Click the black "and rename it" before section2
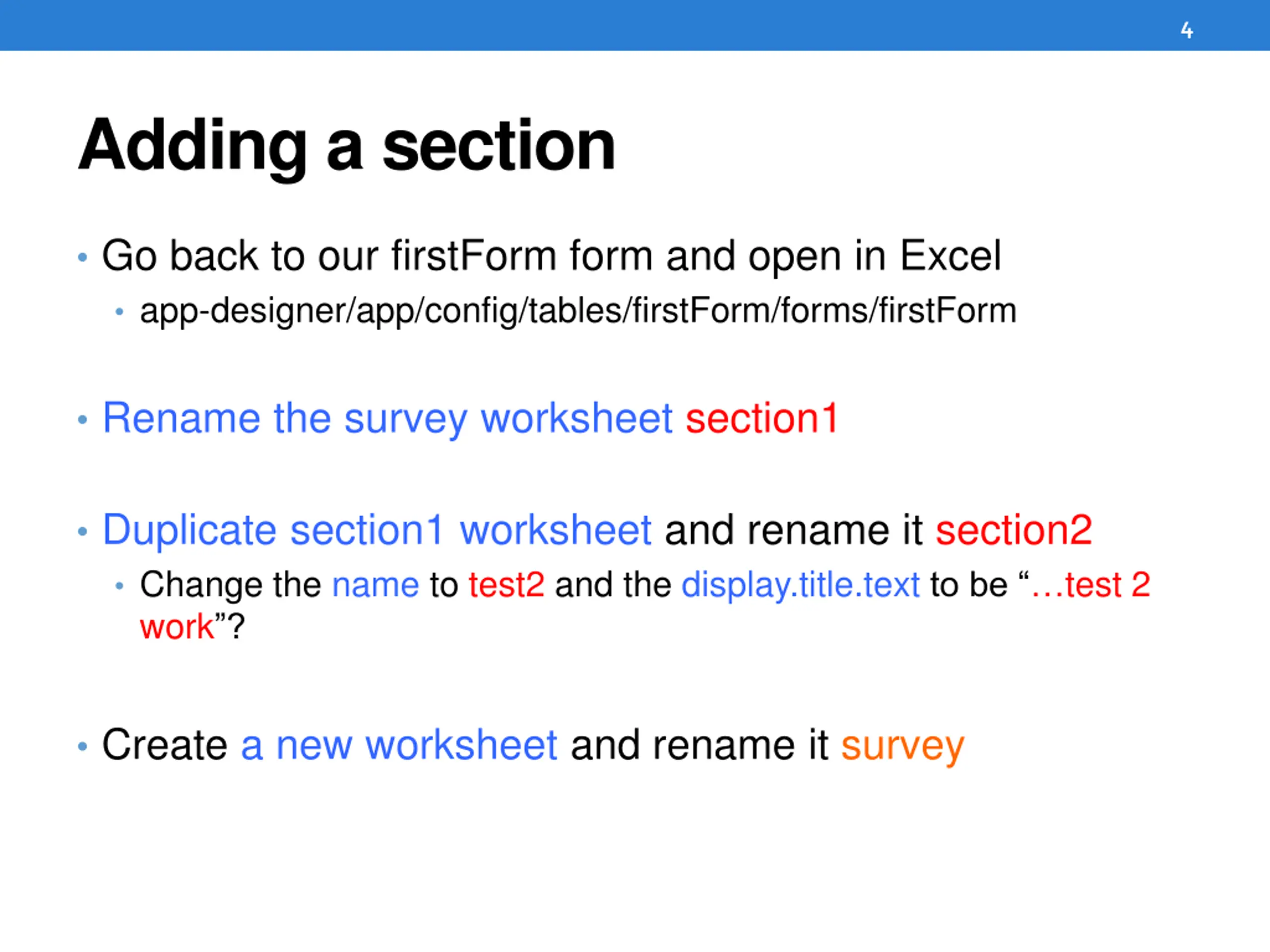Screen dimensions: 1270x952 coord(793,530)
